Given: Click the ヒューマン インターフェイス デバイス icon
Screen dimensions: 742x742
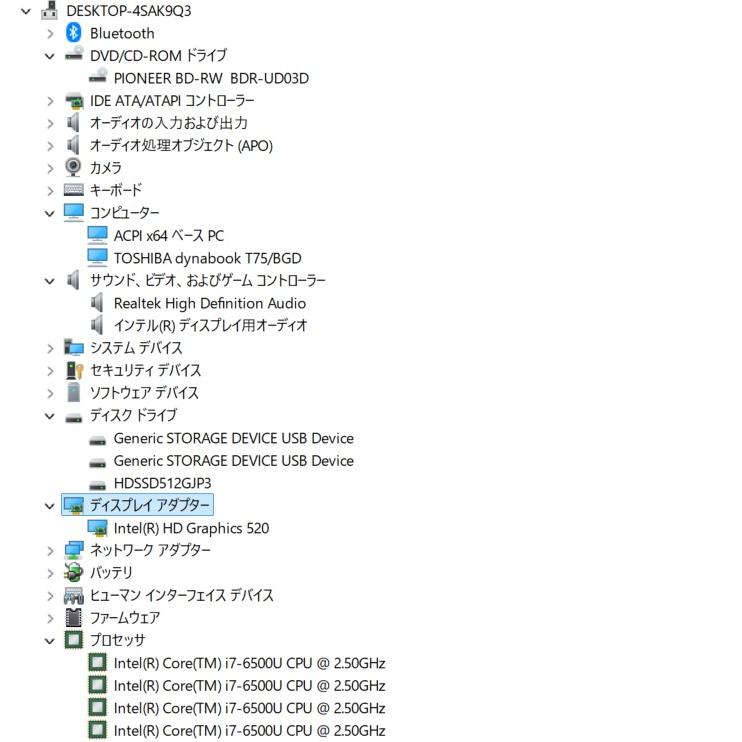Looking at the screenshot, I should tap(74, 595).
